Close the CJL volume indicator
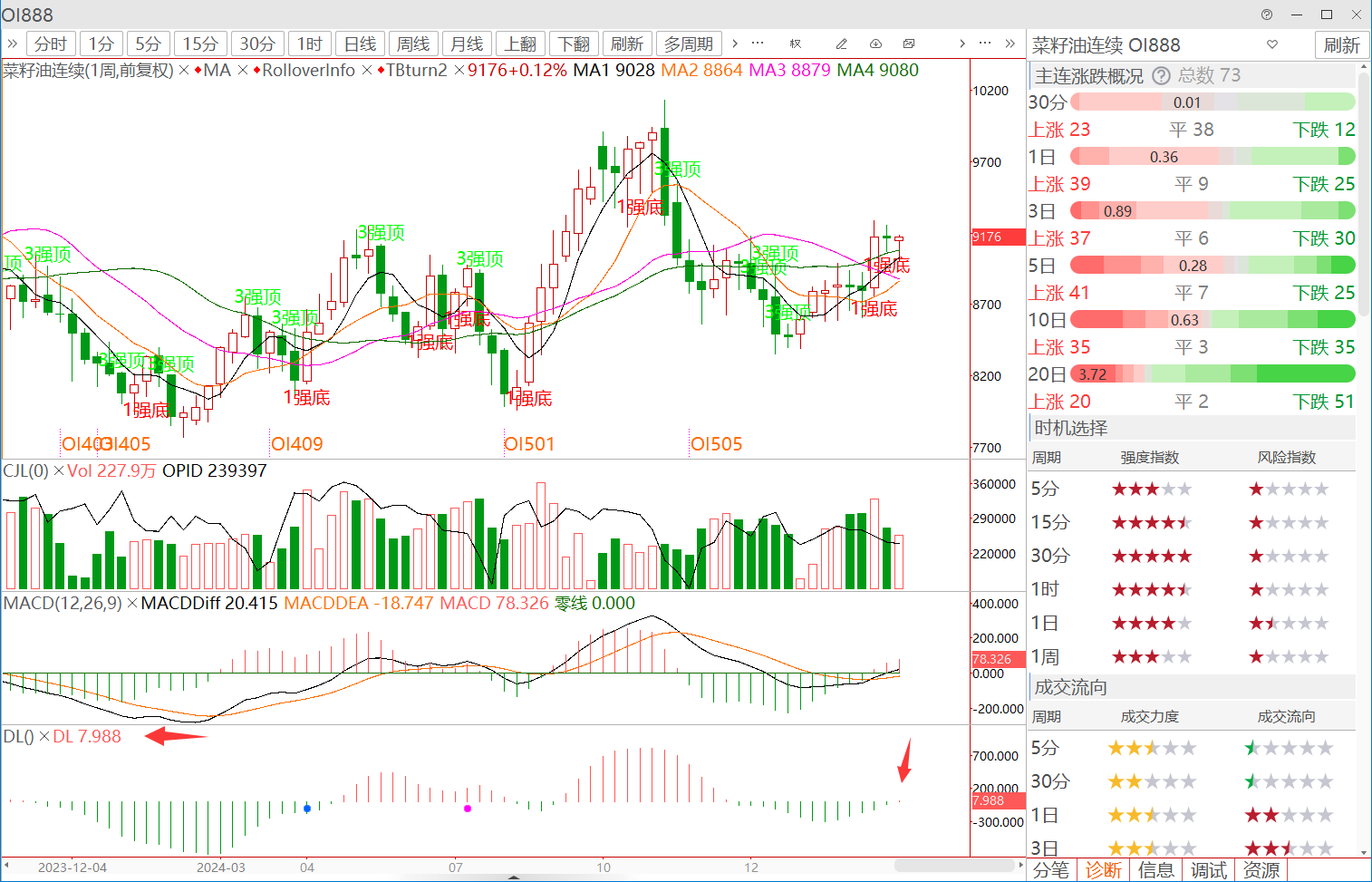 coord(59,471)
